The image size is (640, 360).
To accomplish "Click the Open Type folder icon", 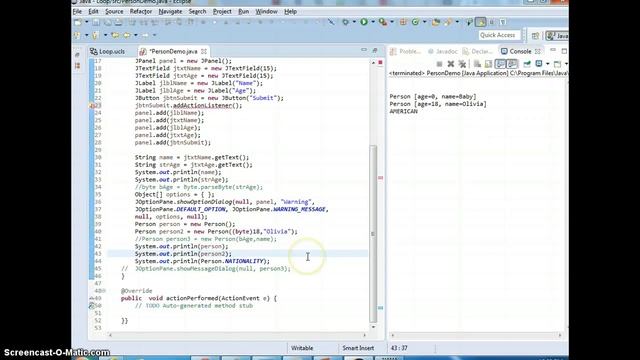I will (436, 22).
